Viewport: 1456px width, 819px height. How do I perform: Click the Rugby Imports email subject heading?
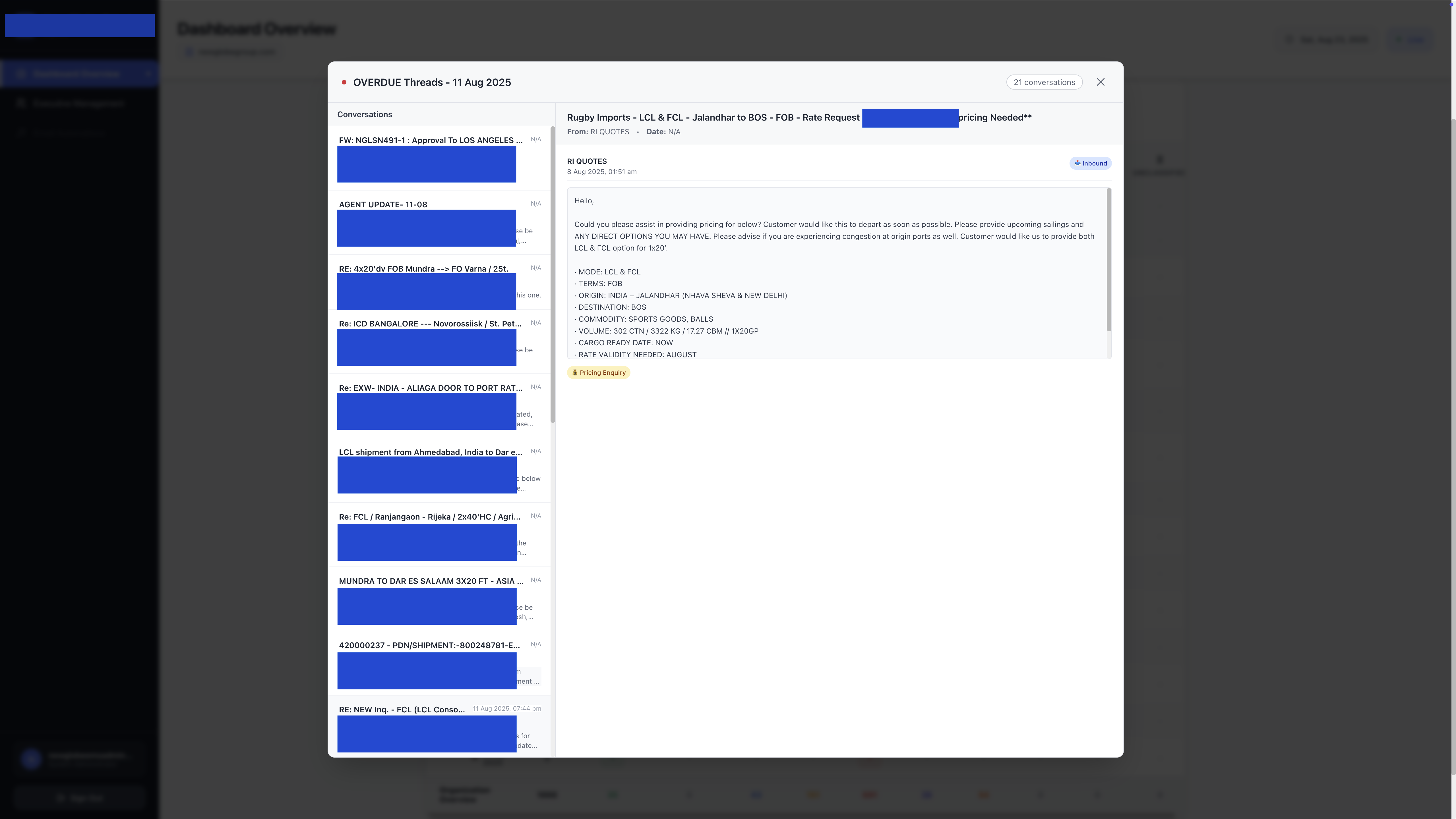coord(713,117)
